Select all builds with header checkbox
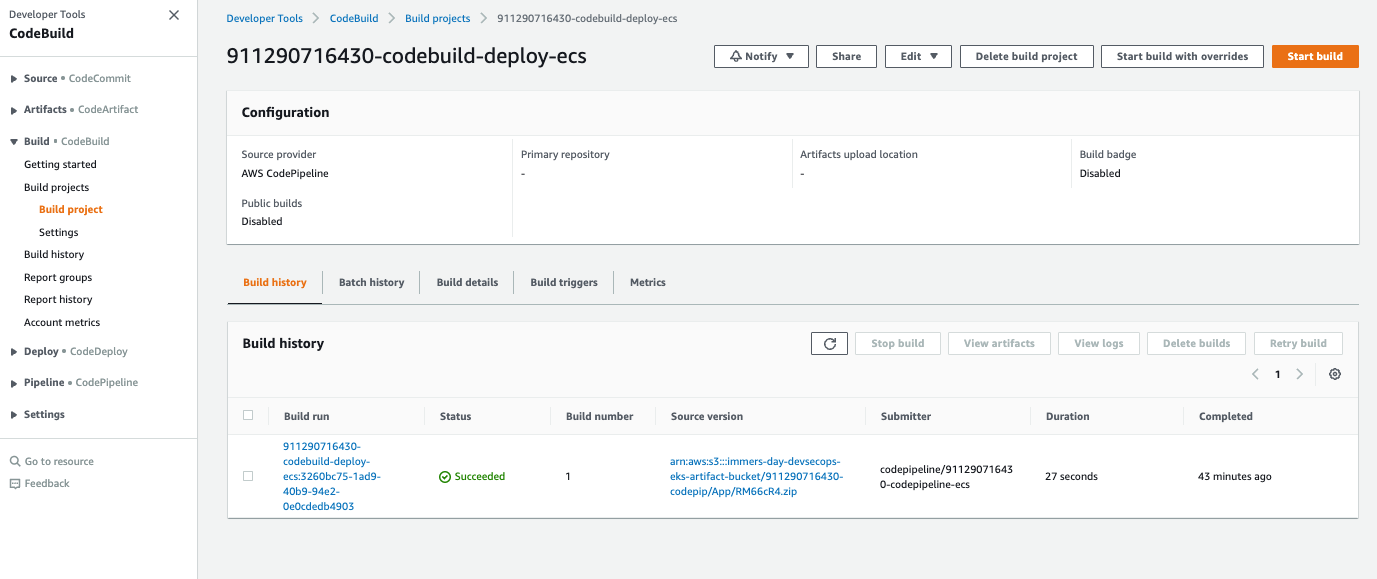The height and width of the screenshot is (579, 1377). tap(248, 415)
